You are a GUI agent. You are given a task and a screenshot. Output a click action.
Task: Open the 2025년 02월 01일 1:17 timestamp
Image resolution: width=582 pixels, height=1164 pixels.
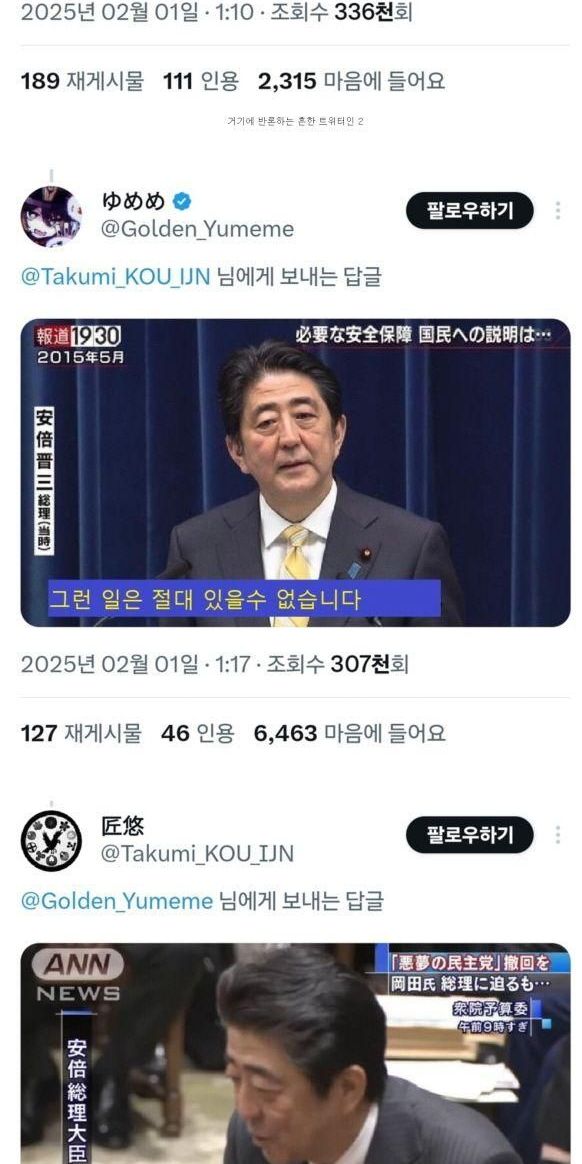135,664
